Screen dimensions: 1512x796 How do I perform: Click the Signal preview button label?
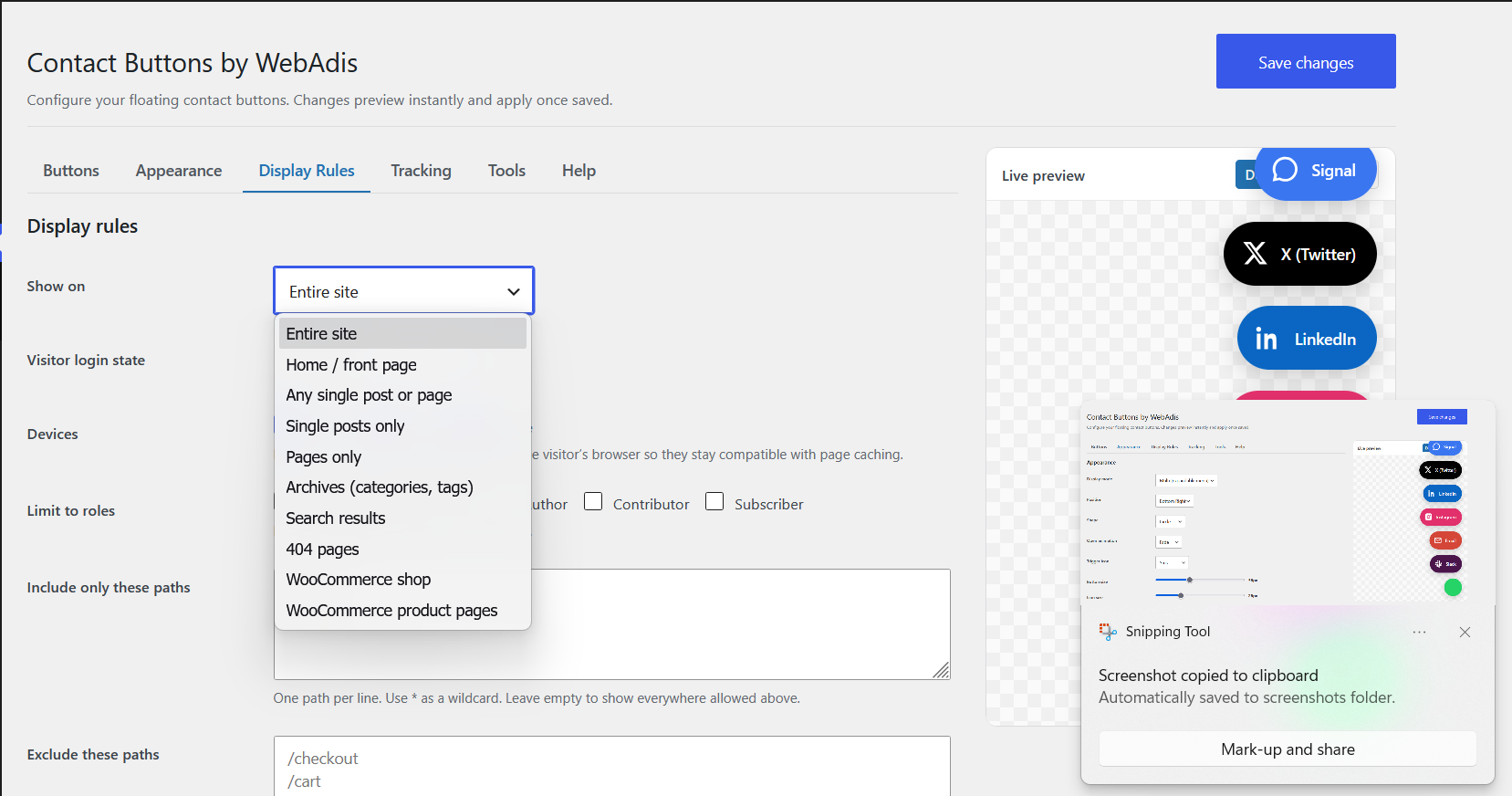[1333, 171]
